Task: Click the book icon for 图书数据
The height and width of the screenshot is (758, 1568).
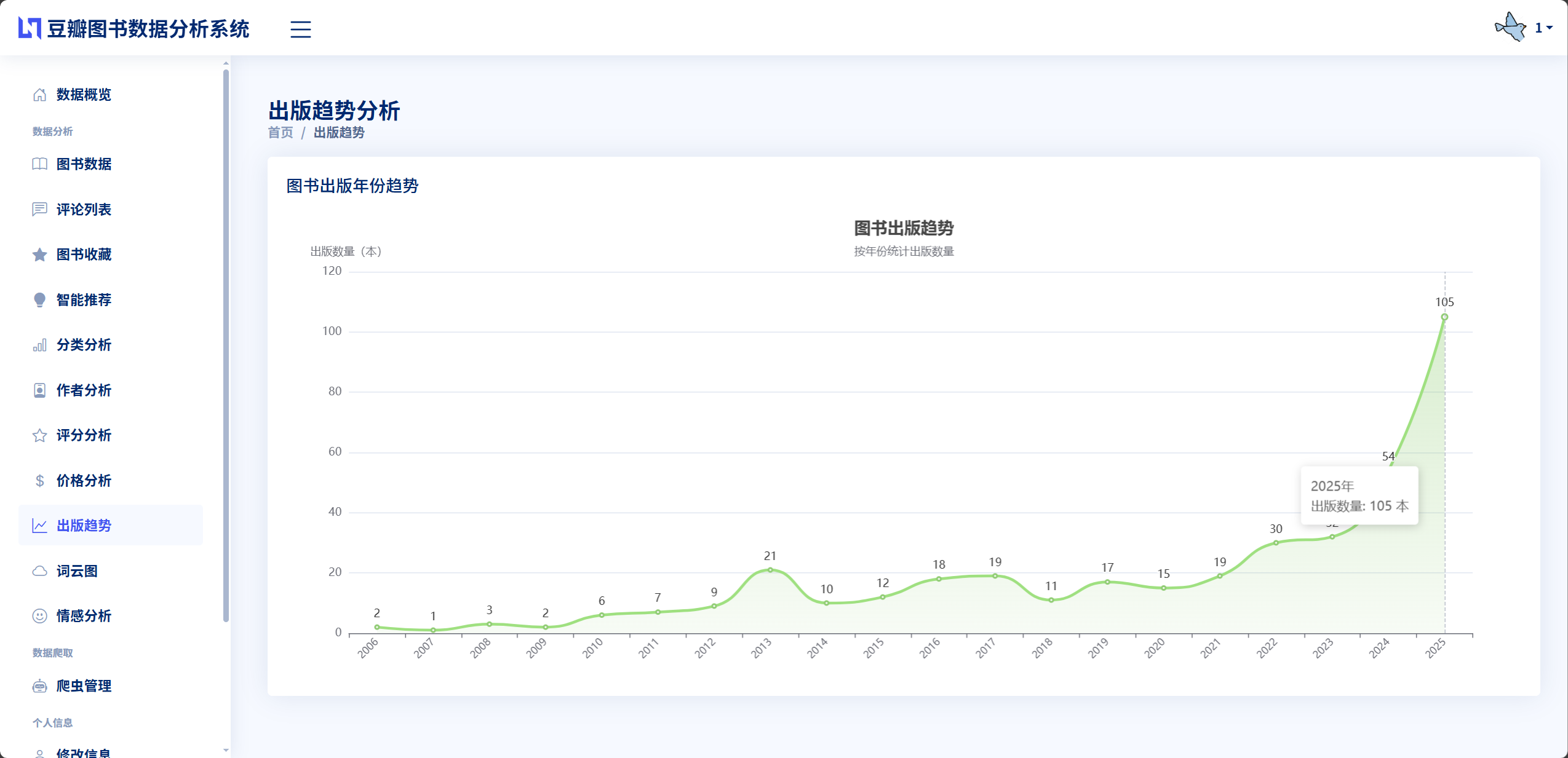Action: tap(39, 164)
